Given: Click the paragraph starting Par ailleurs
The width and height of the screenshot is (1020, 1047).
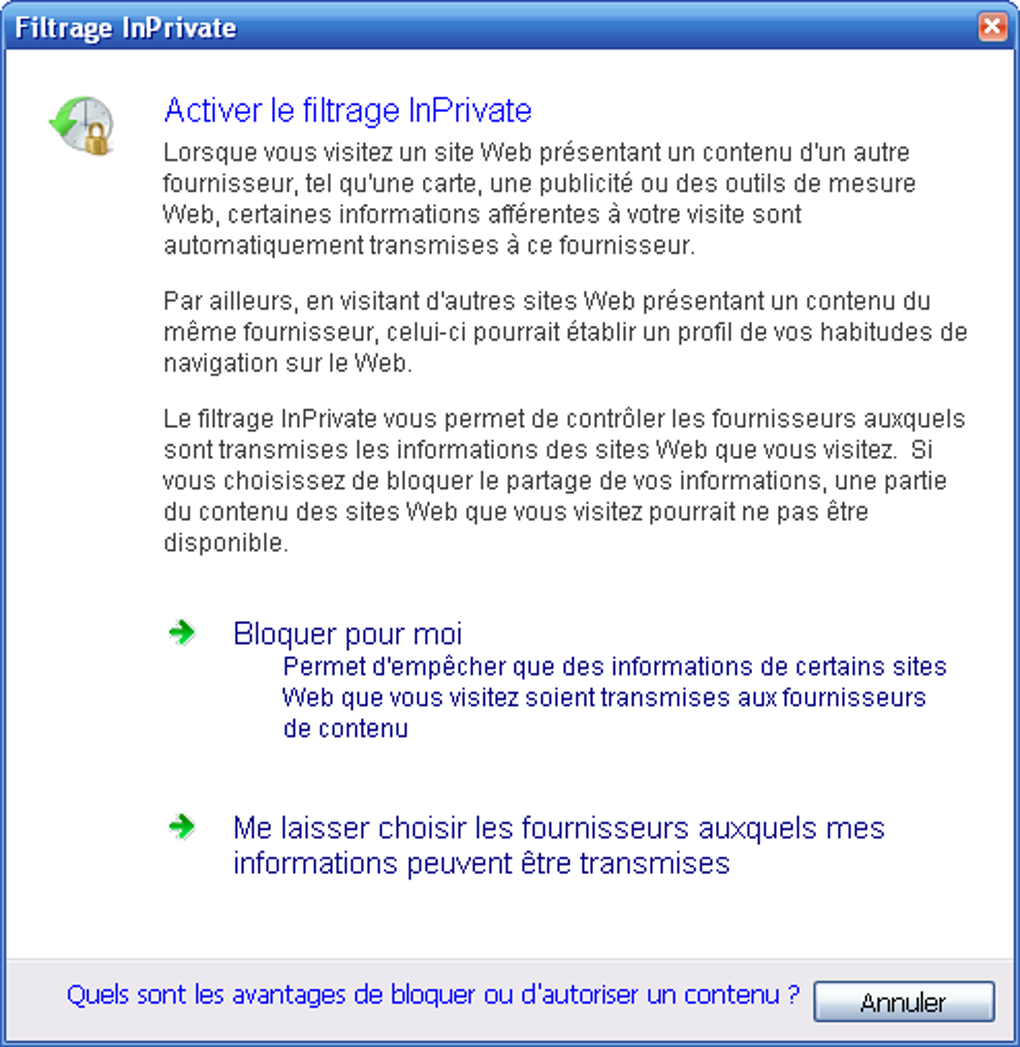Looking at the screenshot, I should 565,332.
